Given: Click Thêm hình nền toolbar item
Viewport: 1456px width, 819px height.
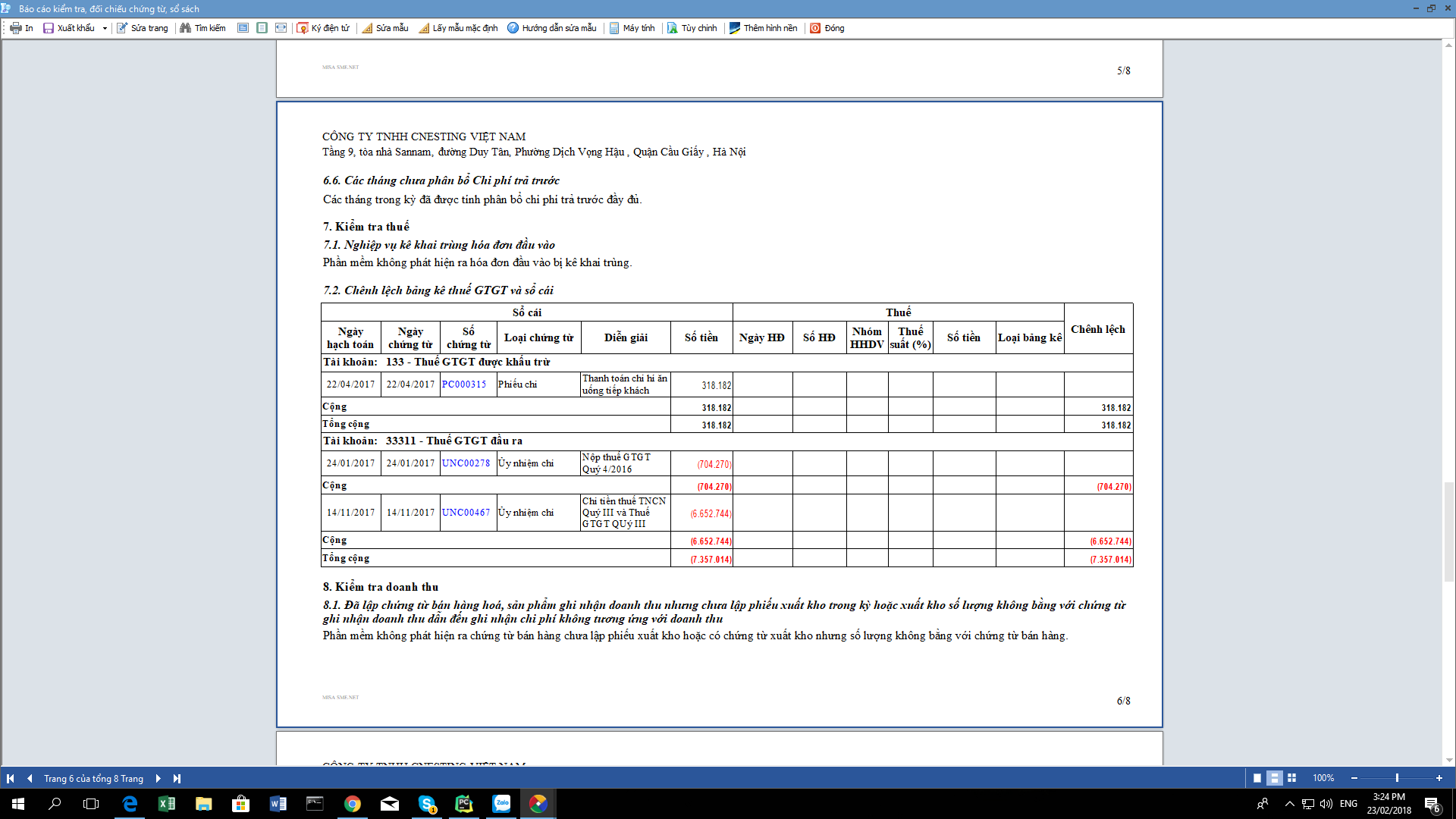Looking at the screenshot, I should coord(763,28).
